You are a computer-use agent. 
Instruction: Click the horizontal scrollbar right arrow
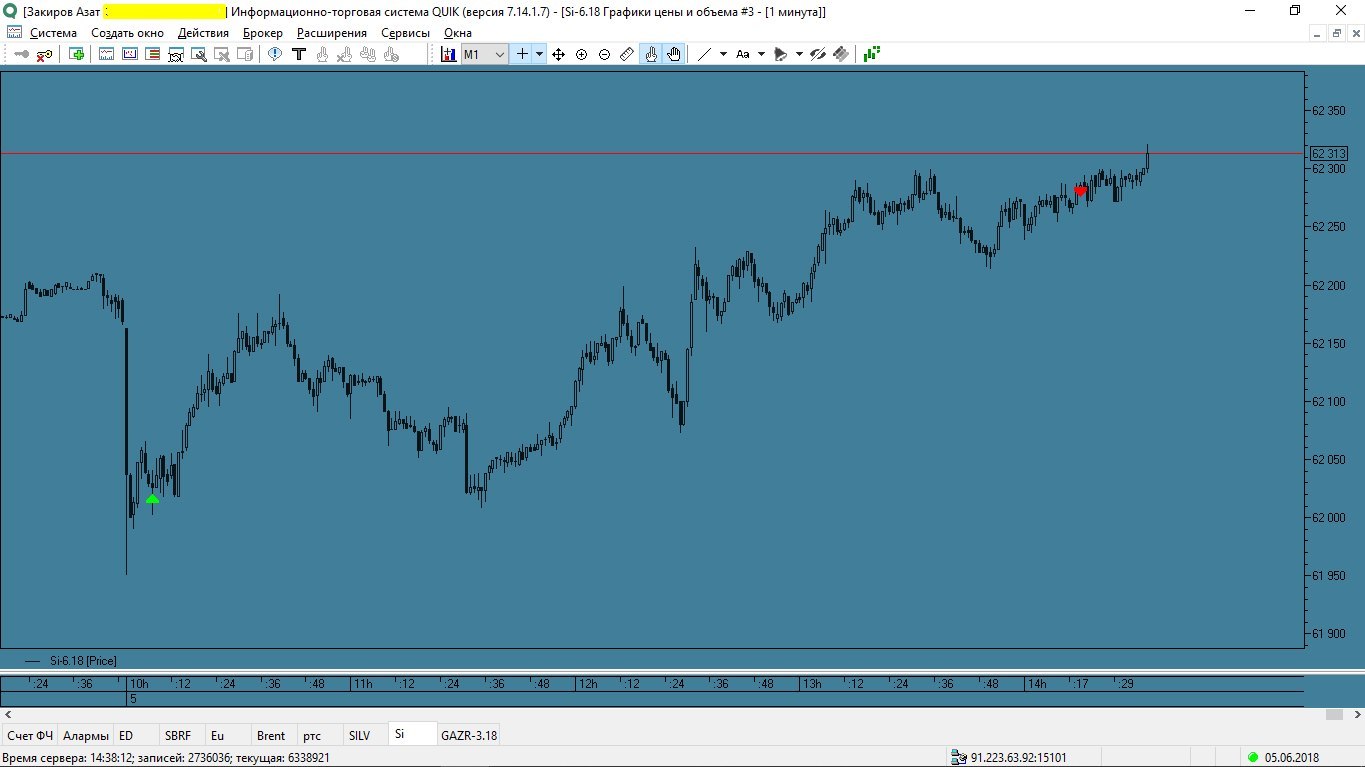point(1356,714)
